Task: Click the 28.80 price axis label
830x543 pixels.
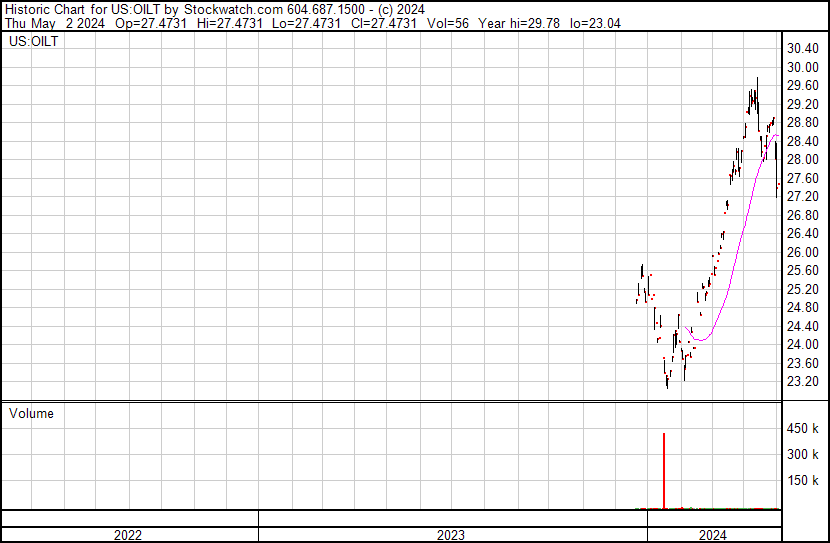Action: [803, 123]
